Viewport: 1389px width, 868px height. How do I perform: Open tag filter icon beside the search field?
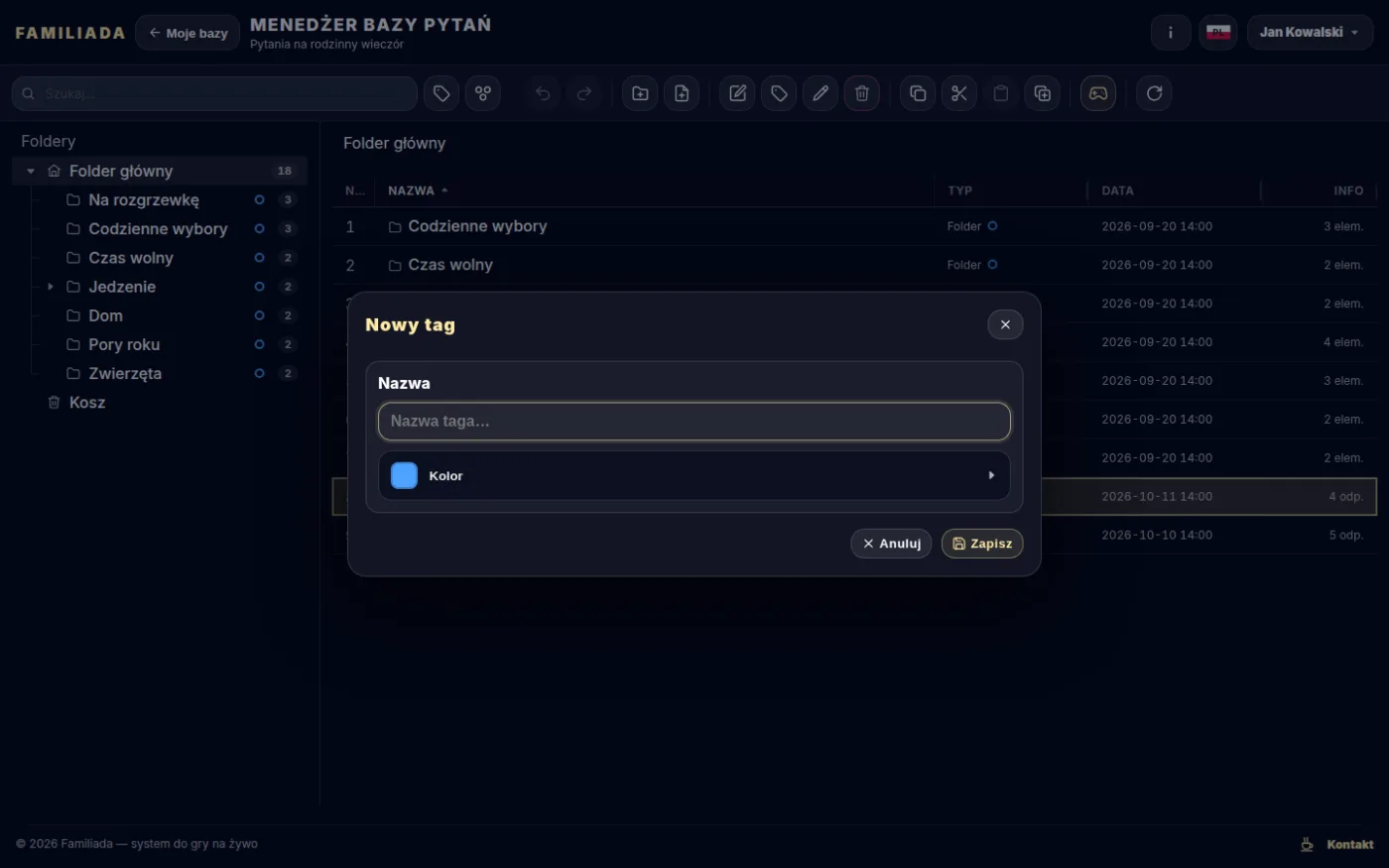tap(442, 93)
